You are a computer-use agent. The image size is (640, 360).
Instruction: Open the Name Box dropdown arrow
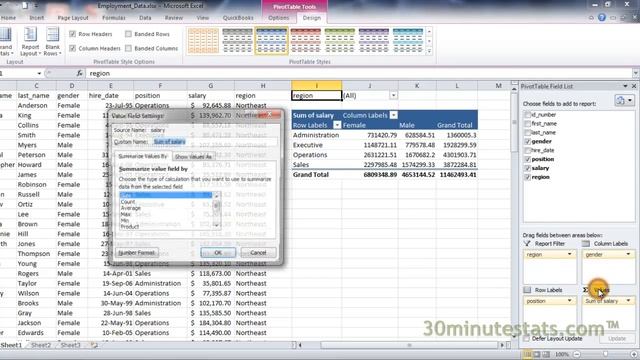click(39, 73)
